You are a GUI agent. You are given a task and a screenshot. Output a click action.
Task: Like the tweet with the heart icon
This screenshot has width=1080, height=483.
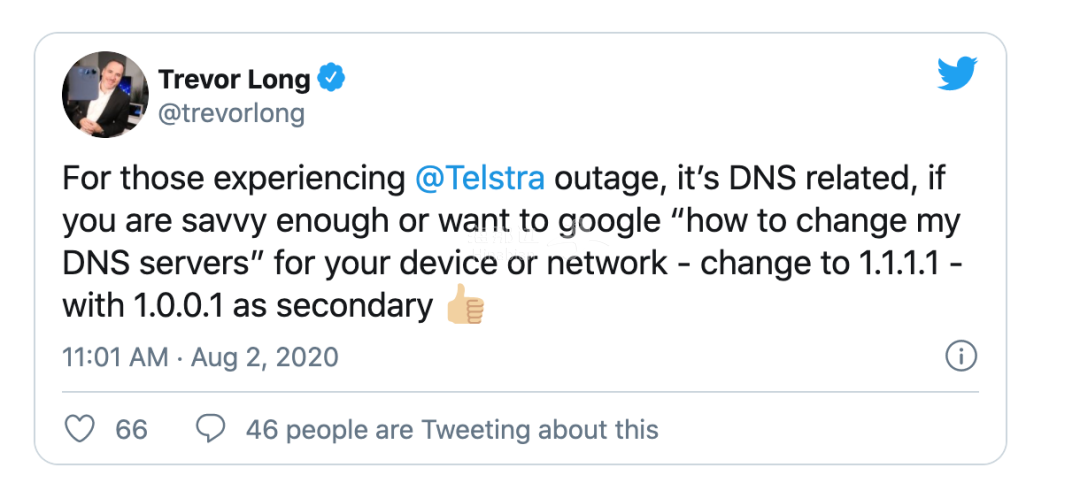tap(79, 429)
